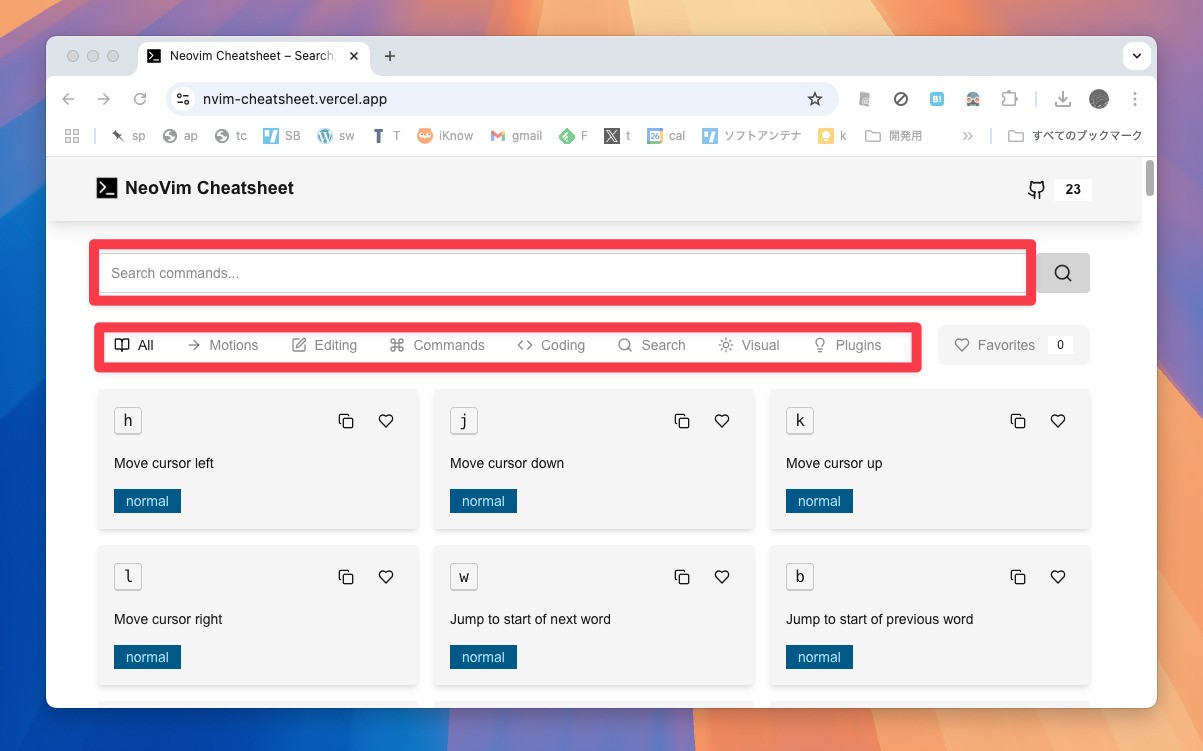
Task: Open the gmail bookmark
Action: click(516, 136)
